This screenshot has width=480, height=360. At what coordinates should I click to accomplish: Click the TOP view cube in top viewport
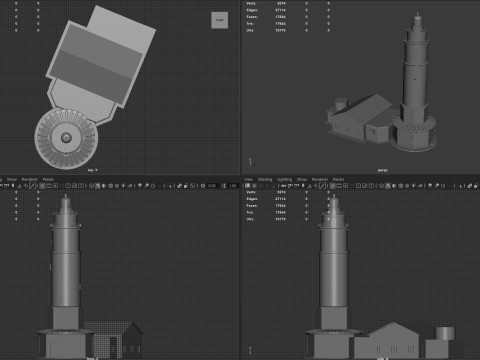(220, 20)
